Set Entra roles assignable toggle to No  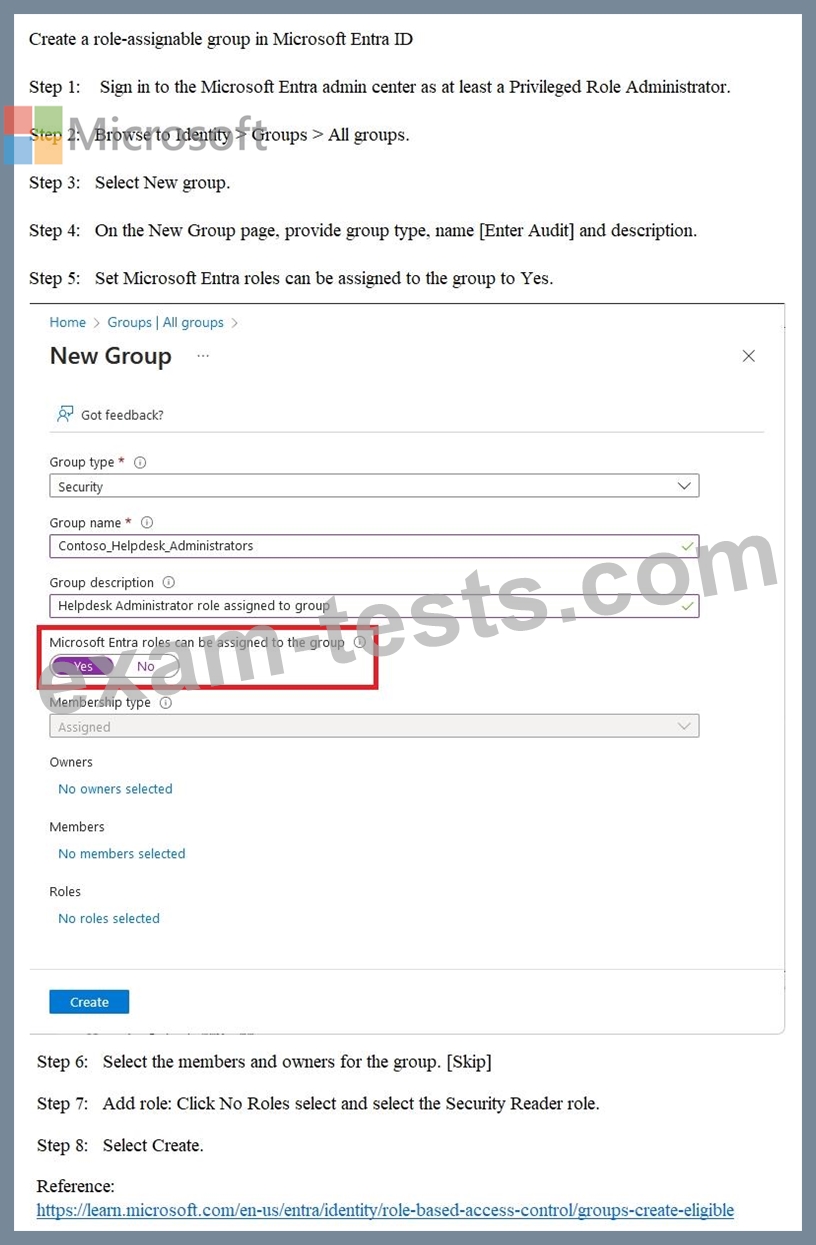146,667
